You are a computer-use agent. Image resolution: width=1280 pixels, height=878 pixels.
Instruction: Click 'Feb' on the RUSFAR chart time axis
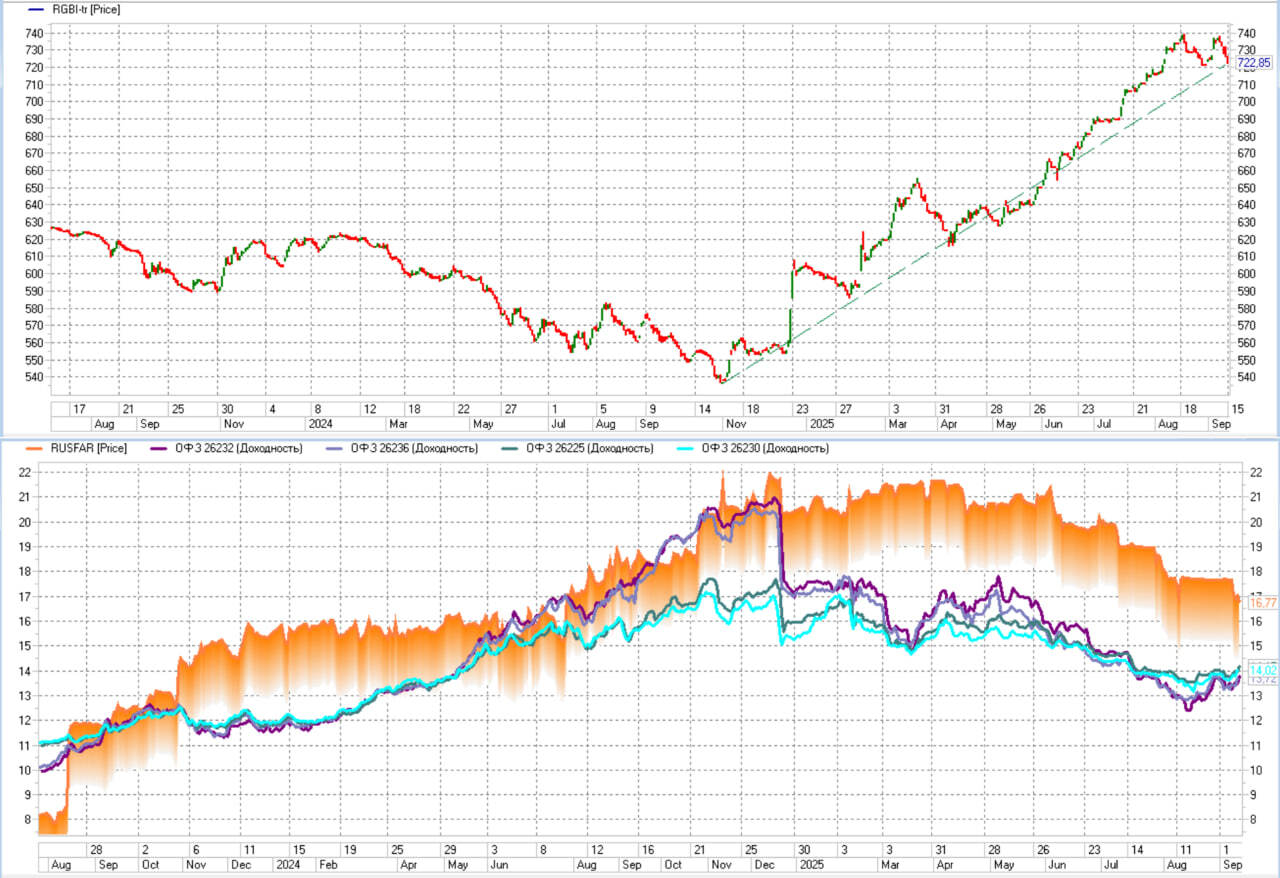(328, 863)
